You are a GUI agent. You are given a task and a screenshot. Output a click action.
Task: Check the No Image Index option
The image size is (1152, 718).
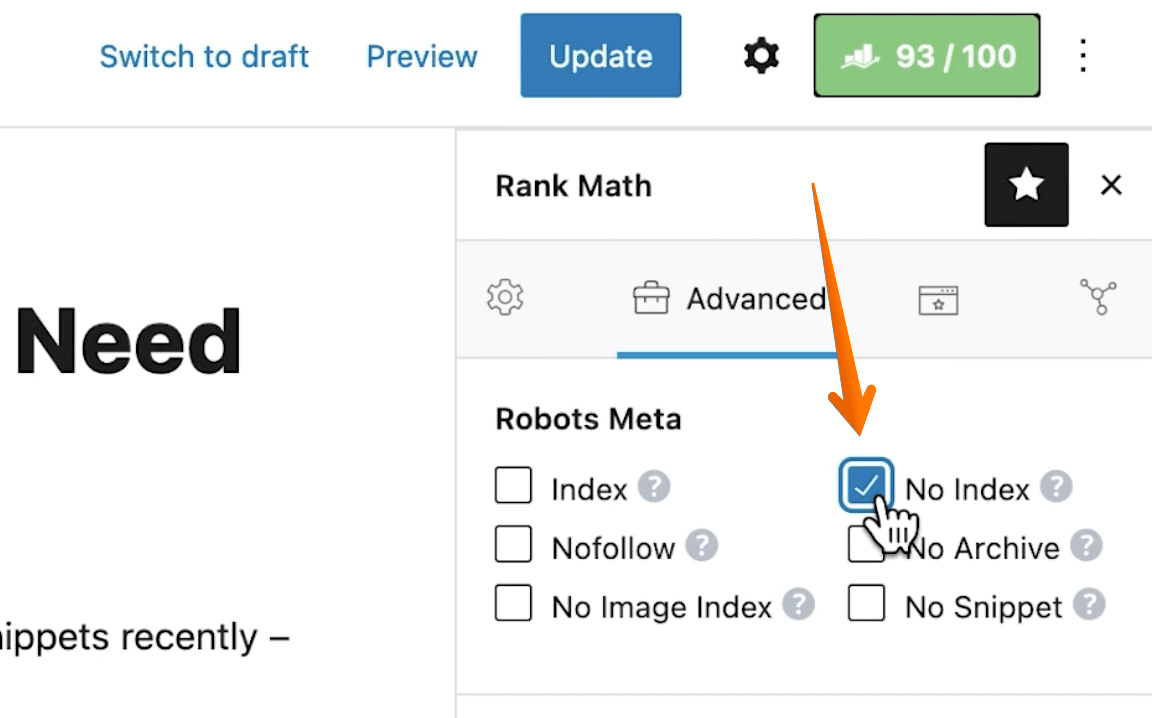point(513,606)
